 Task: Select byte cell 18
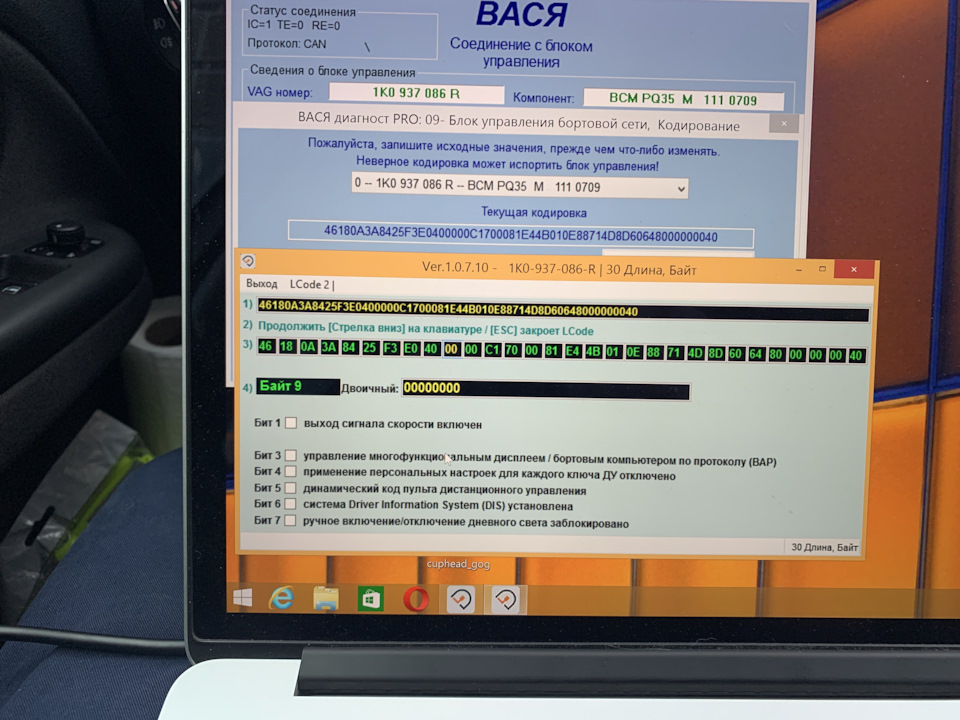coord(287,347)
